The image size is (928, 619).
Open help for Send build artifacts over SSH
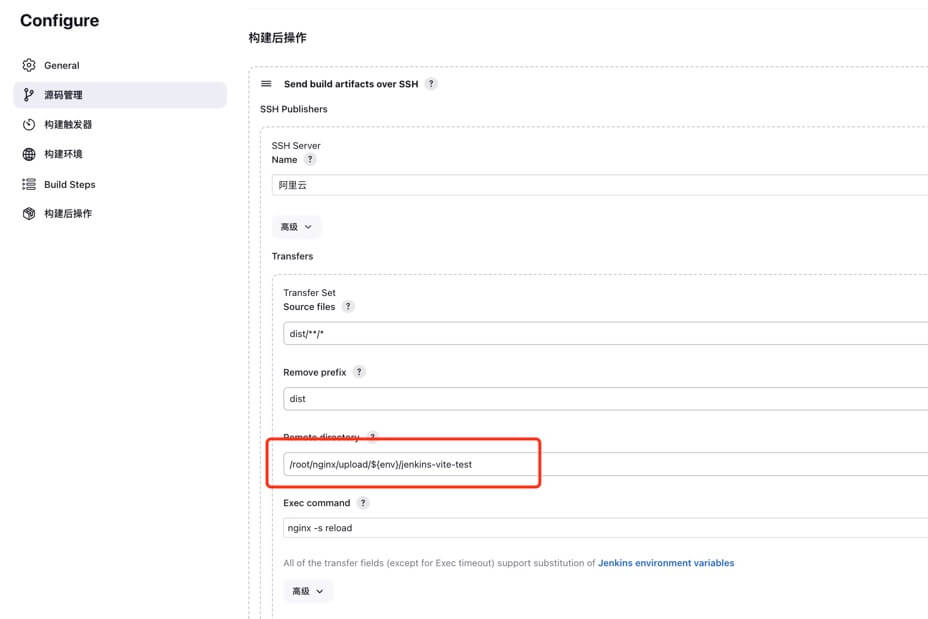click(x=431, y=84)
